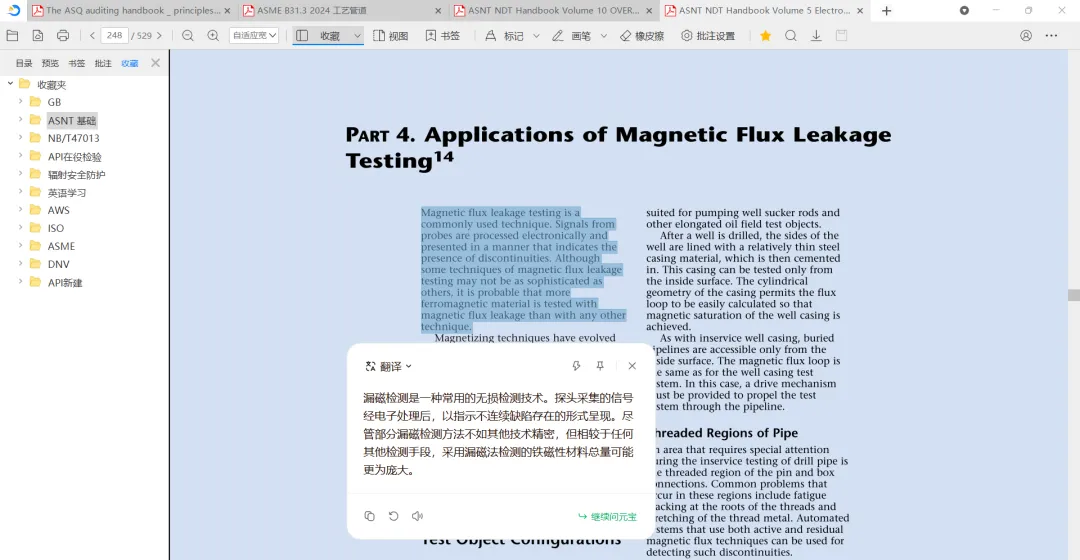The image size is (1080, 560).
Task: Expand the 画笔 tool dropdown arrow
Action: pyautogui.click(x=603, y=36)
